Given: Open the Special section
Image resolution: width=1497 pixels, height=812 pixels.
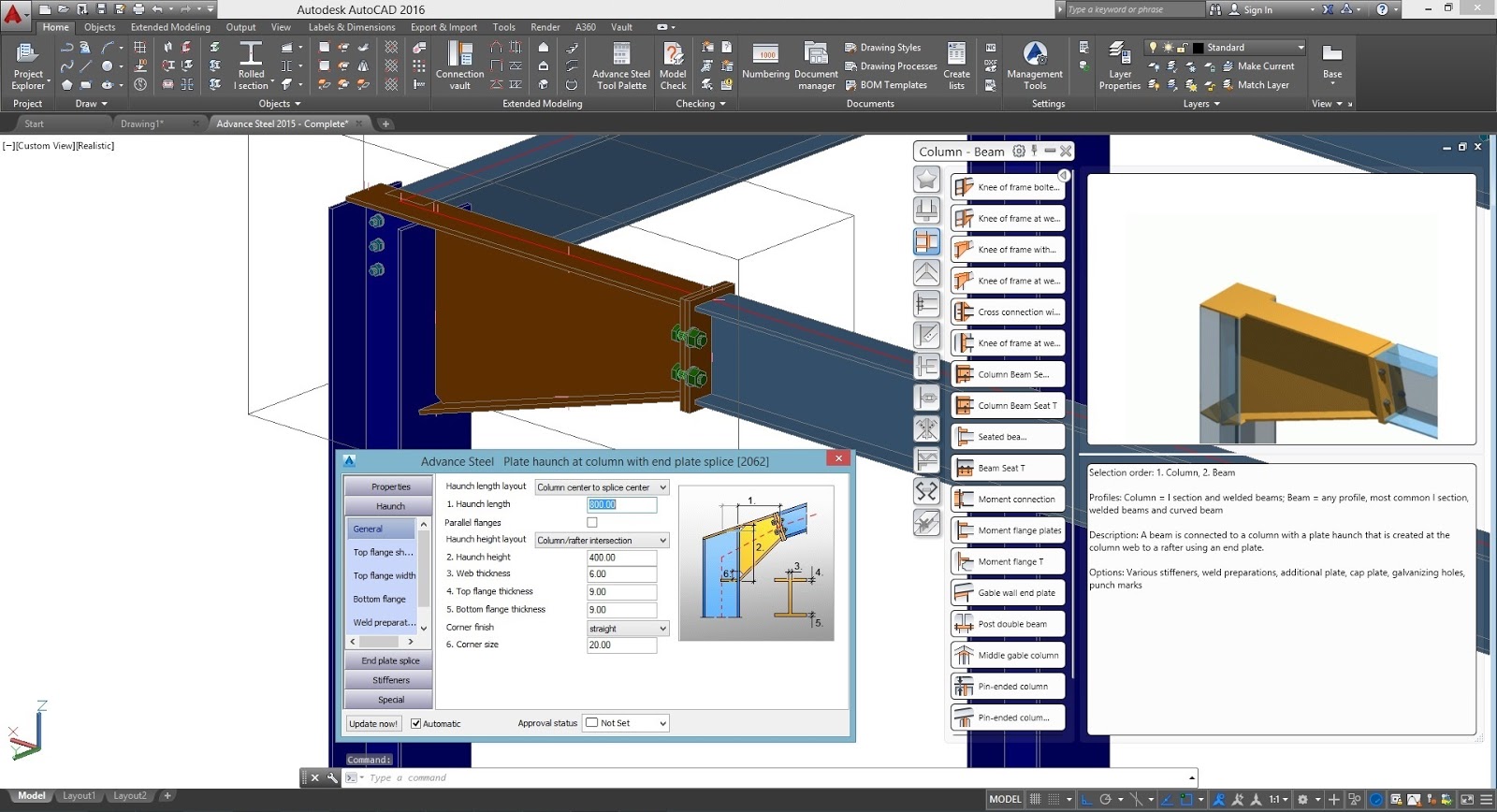Looking at the screenshot, I should coord(390,700).
